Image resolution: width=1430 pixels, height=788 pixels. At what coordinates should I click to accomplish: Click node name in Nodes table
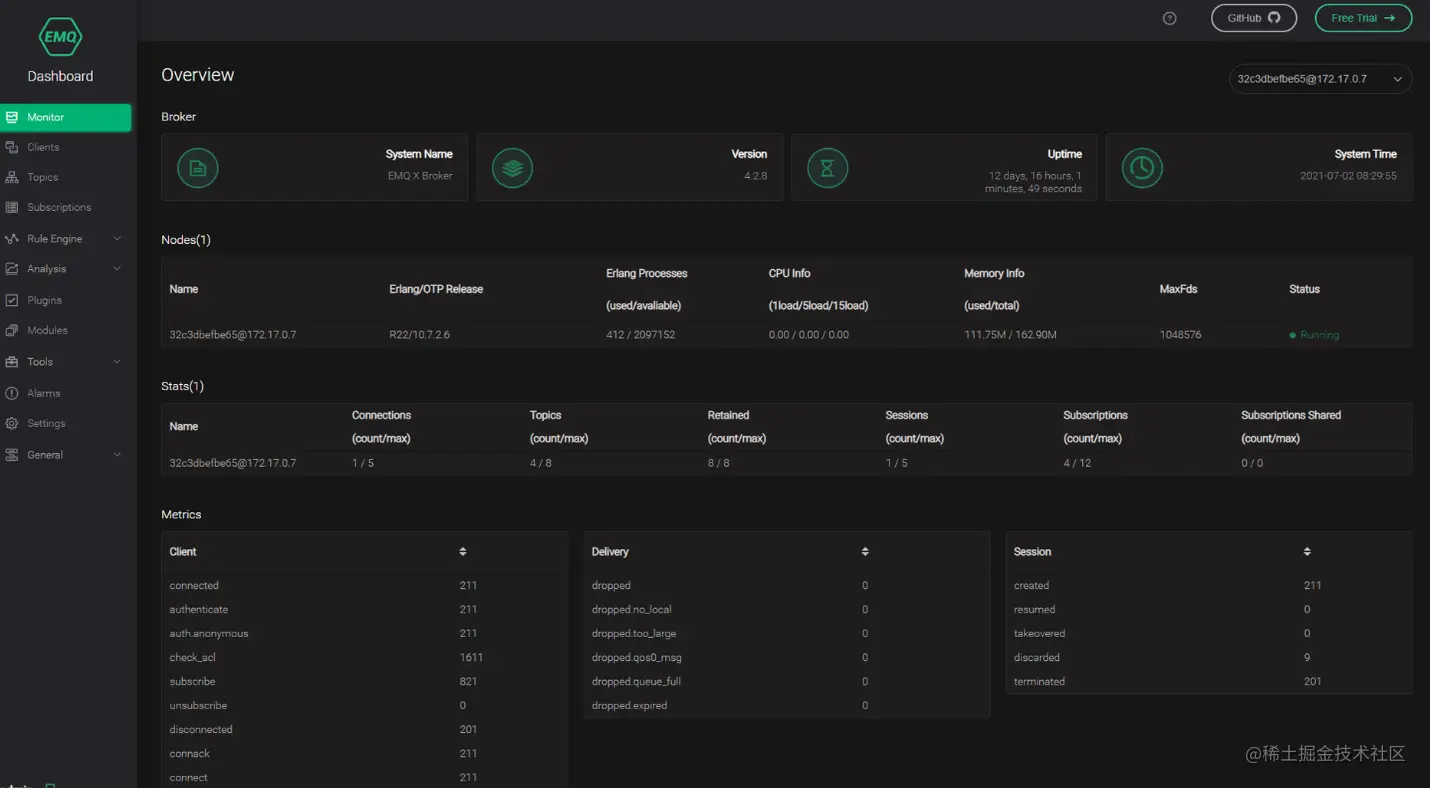(233, 335)
